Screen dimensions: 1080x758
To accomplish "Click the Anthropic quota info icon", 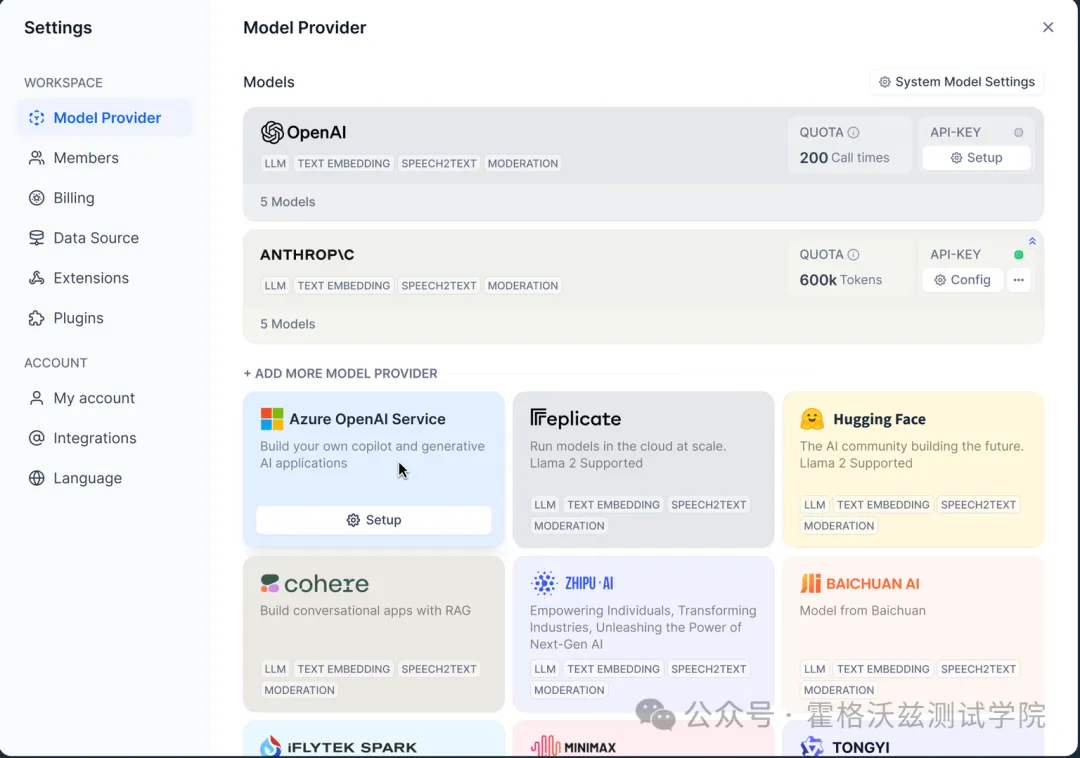I will click(x=853, y=255).
